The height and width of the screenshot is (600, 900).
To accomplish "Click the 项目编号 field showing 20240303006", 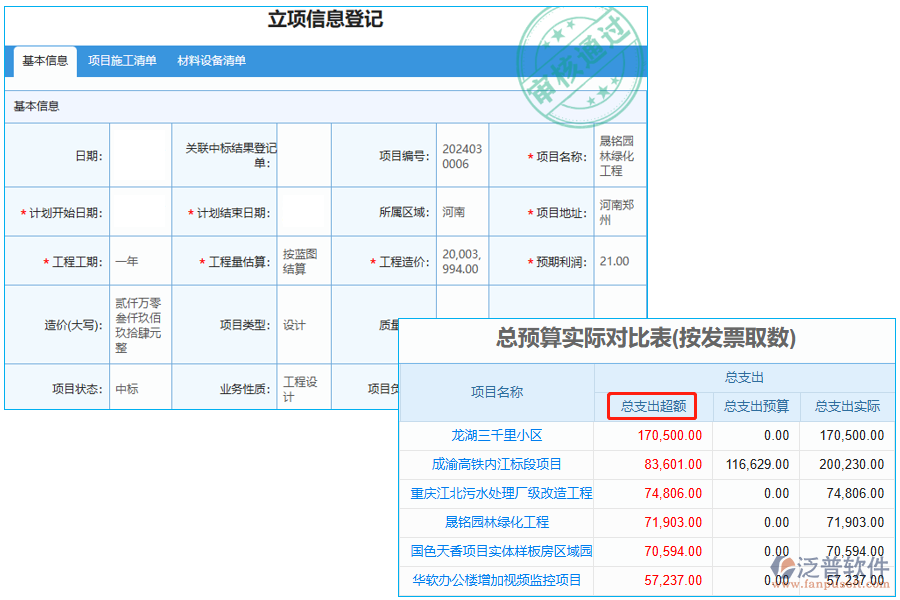I will tap(461, 155).
